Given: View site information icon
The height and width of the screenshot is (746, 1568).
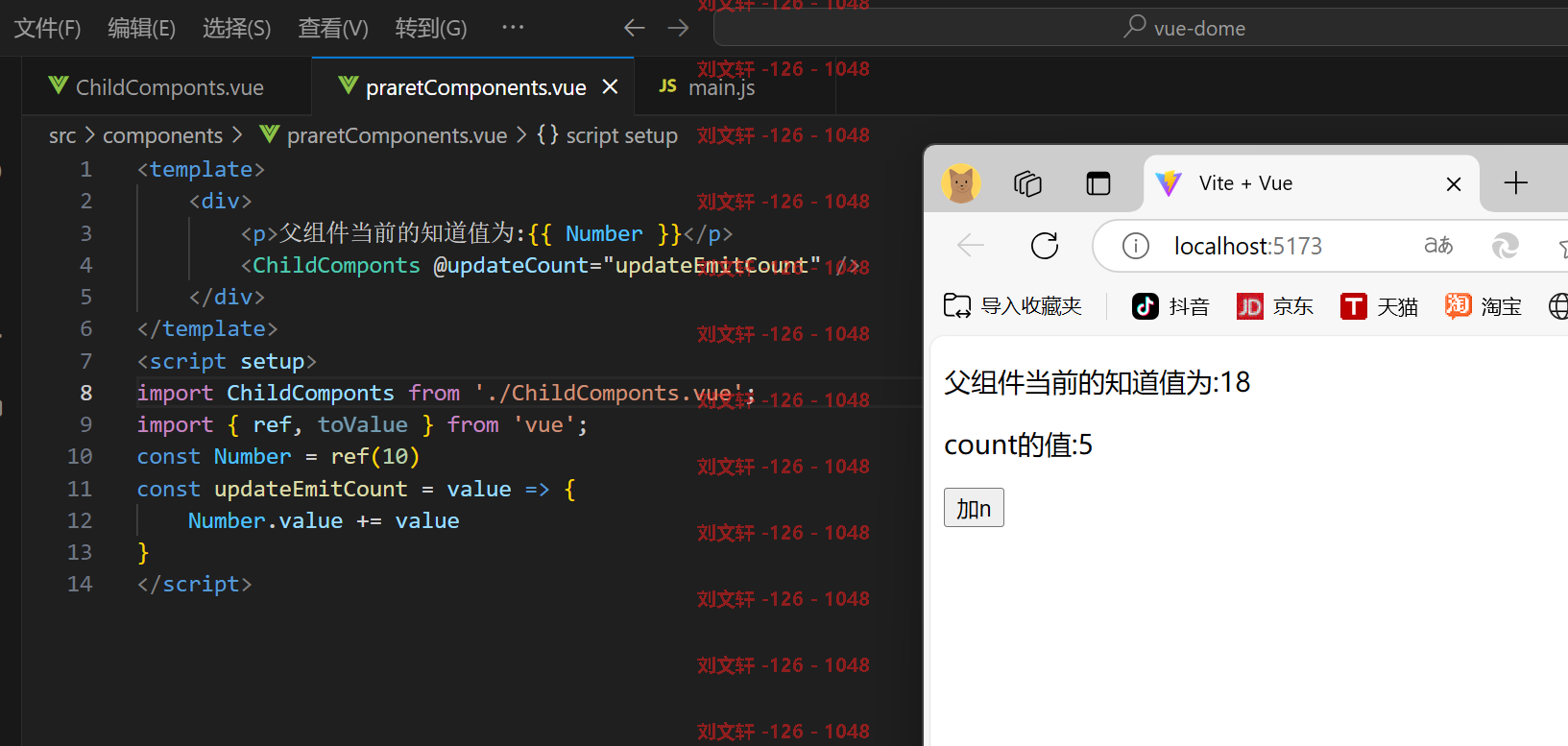Looking at the screenshot, I should [1135, 247].
